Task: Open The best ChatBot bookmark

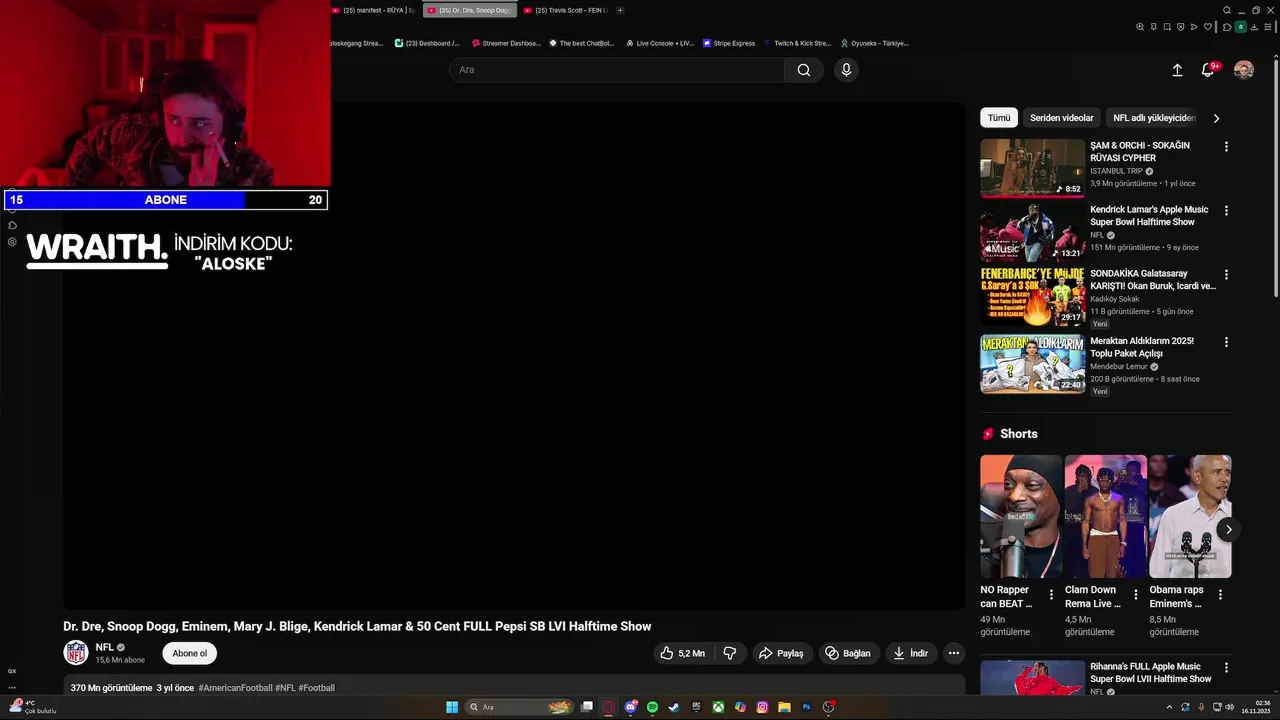Action: 582,43
